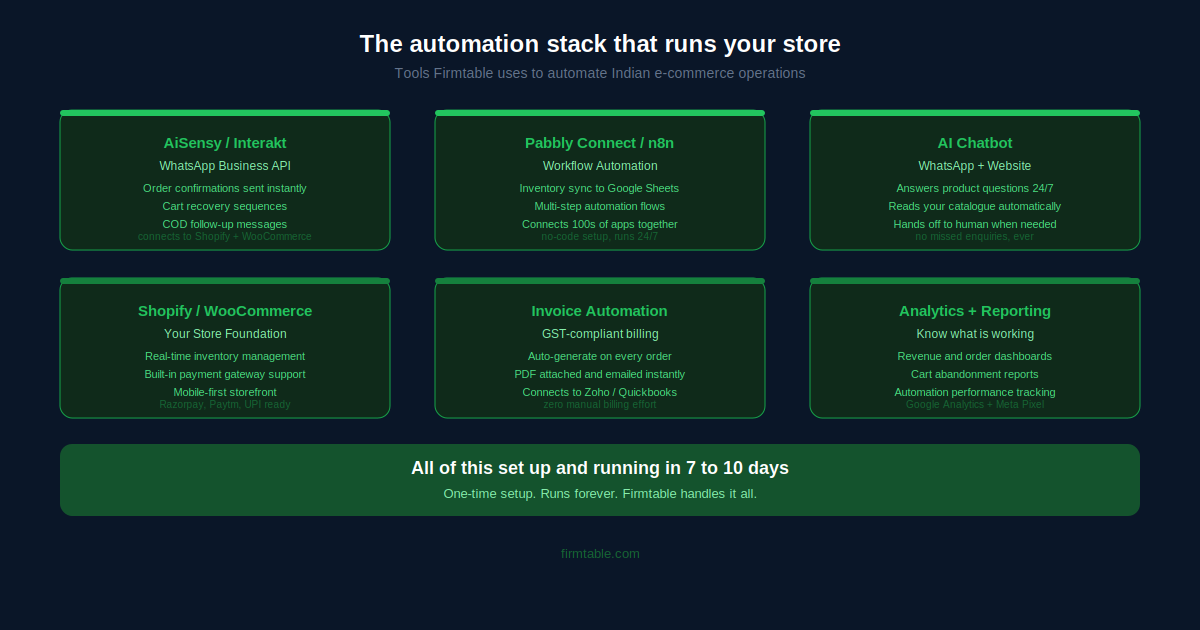
Task: Click the Invoice Automation card title
Action: point(600,311)
